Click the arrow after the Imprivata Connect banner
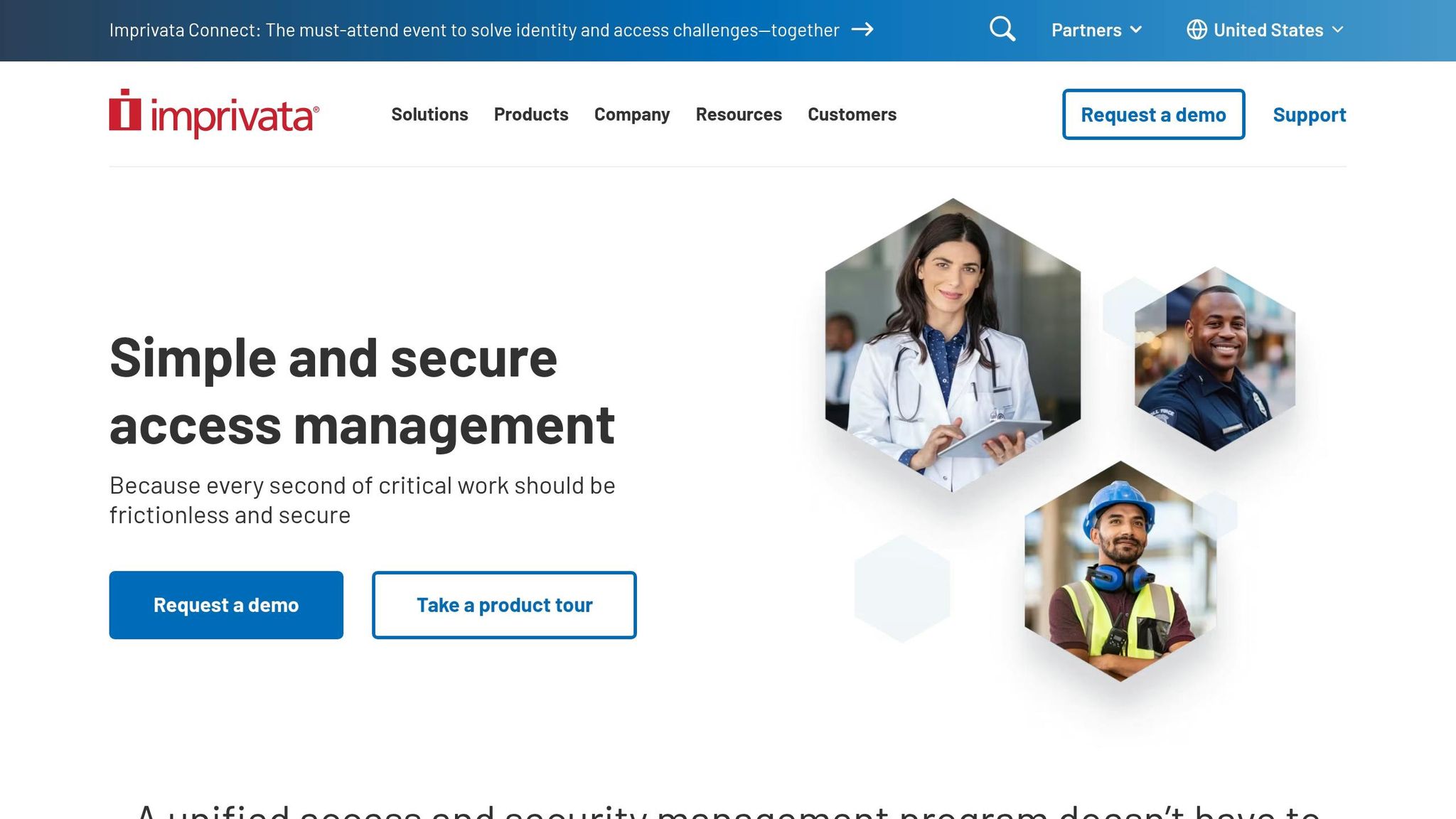1456x819 pixels. 862,29
